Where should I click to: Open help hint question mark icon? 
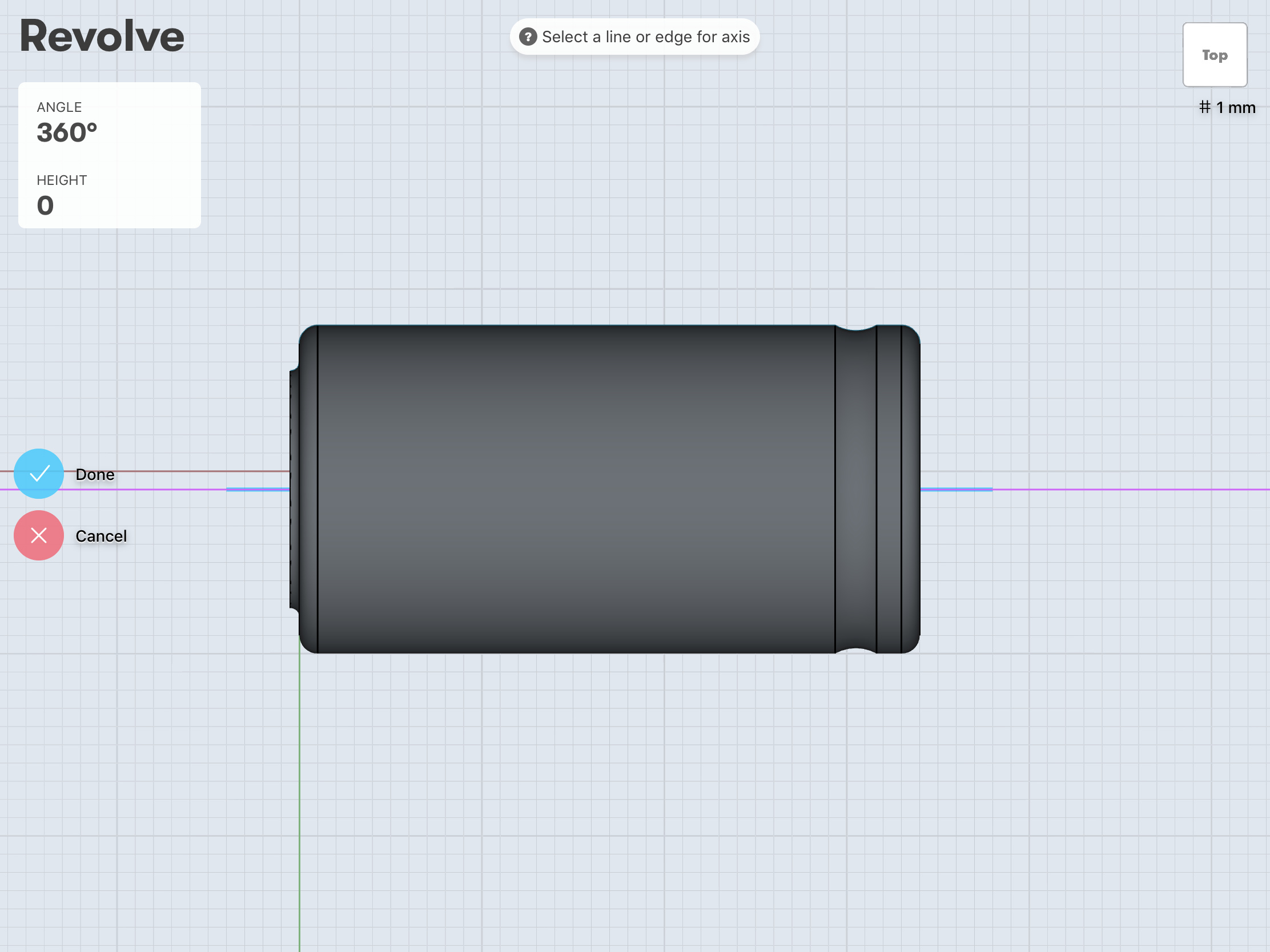point(528,37)
